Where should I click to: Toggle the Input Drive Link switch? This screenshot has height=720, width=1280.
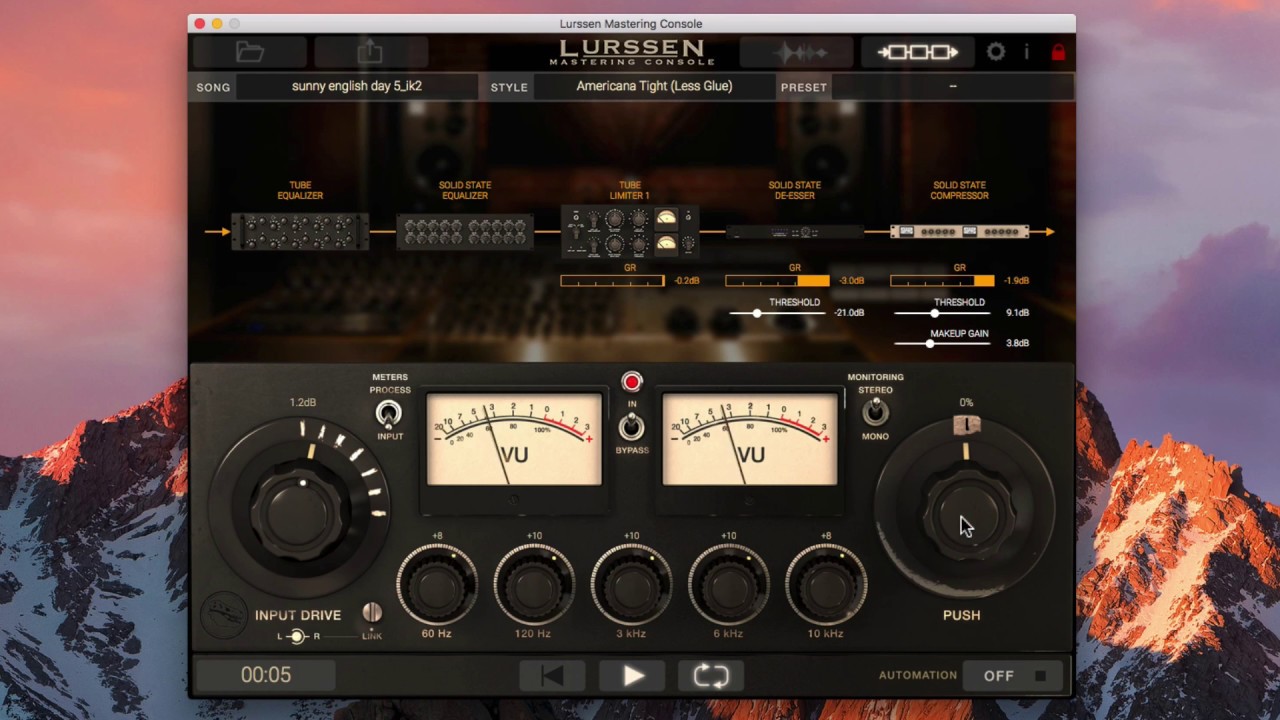(x=372, y=612)
